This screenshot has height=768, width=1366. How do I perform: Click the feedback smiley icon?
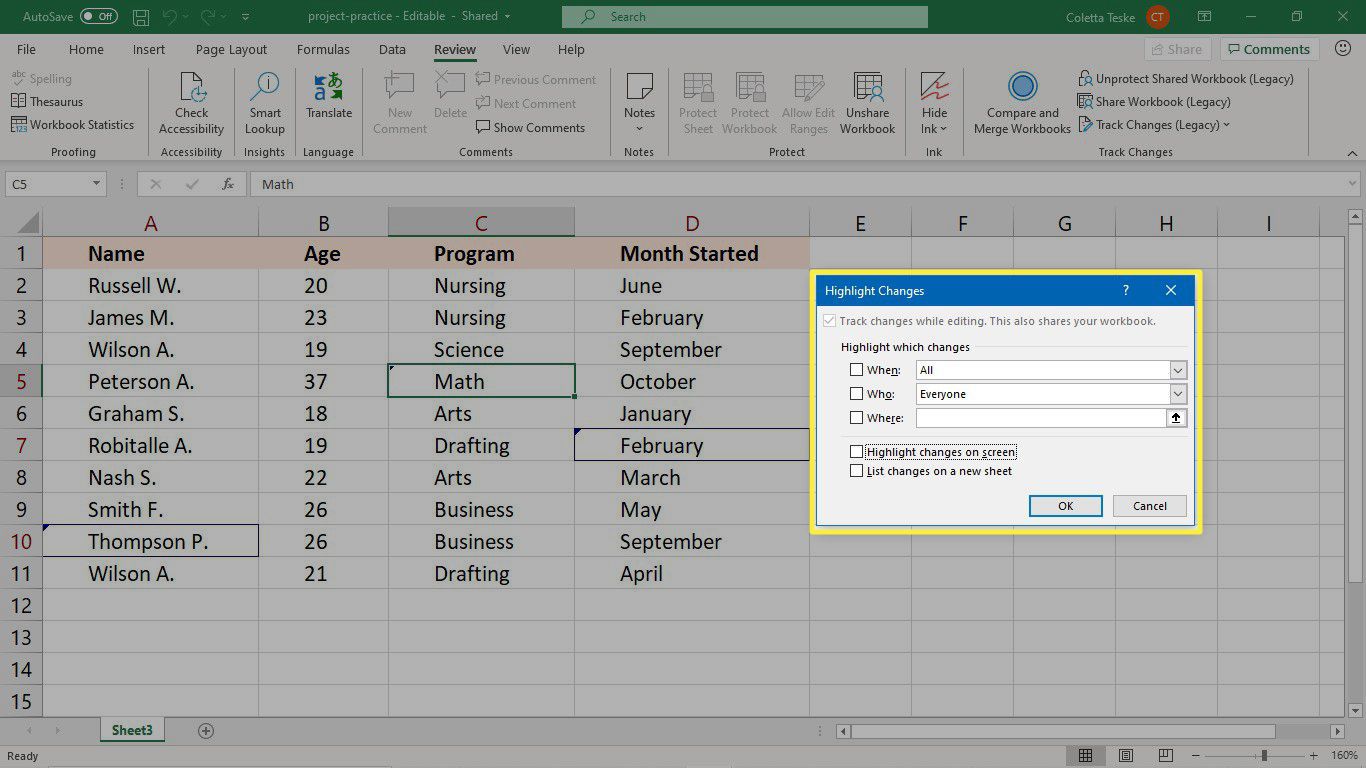1341,48
